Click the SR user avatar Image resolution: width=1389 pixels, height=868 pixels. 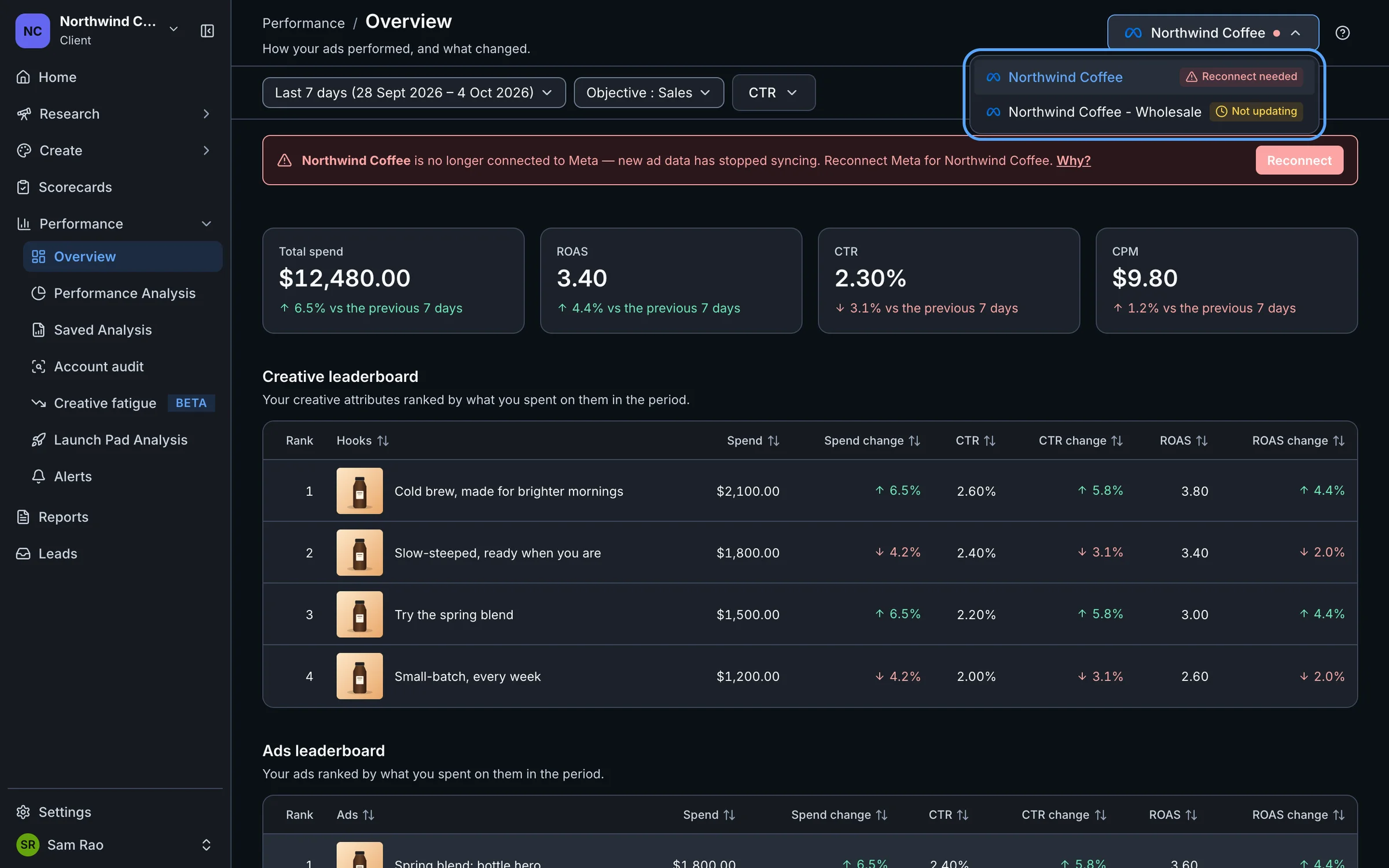point(28,845)
